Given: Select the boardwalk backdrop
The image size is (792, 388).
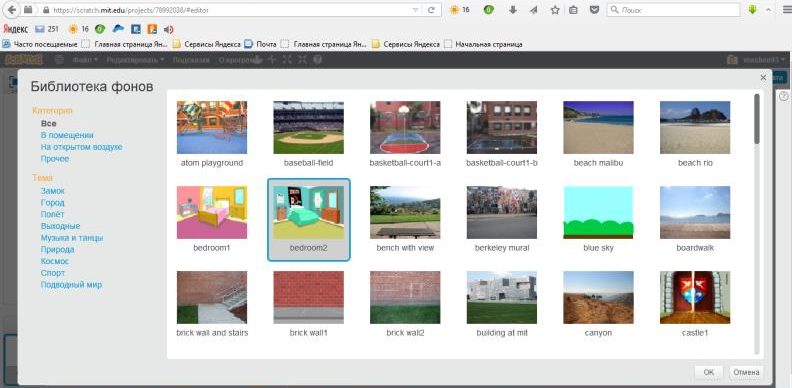Looking at the screenshot, I should (x=695, y=219).
